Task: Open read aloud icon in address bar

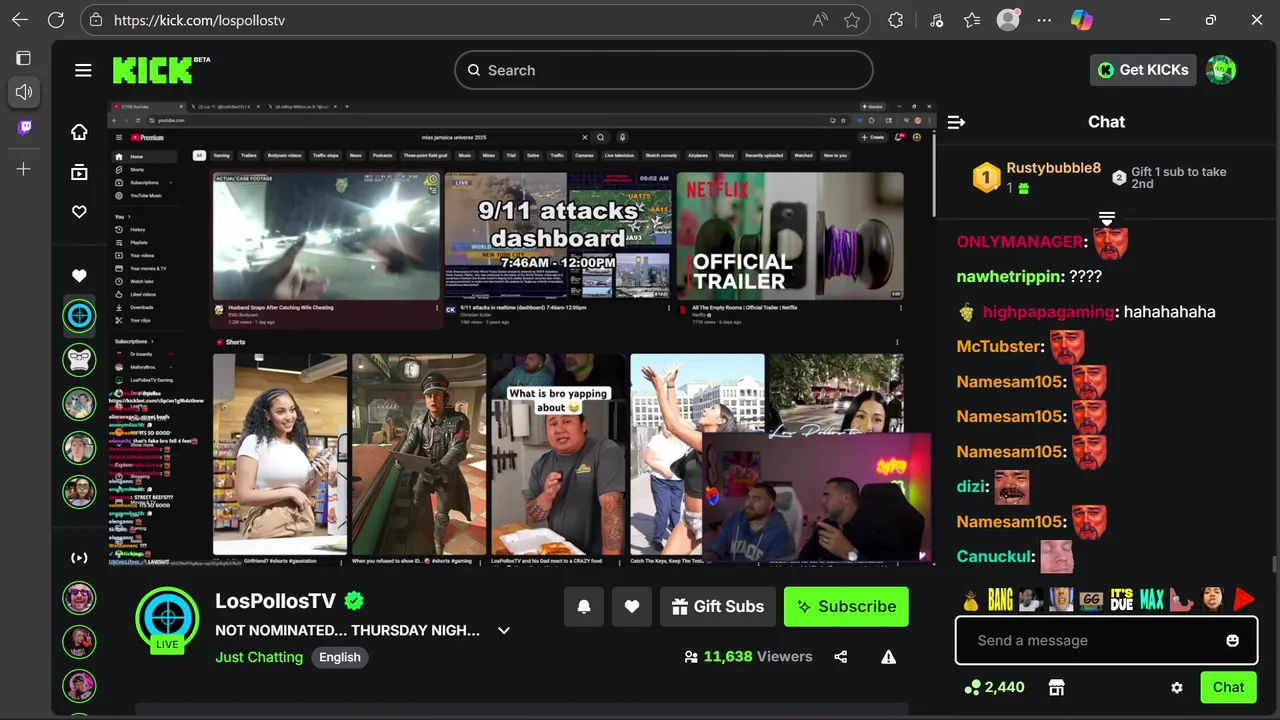Action: [820, 20]
